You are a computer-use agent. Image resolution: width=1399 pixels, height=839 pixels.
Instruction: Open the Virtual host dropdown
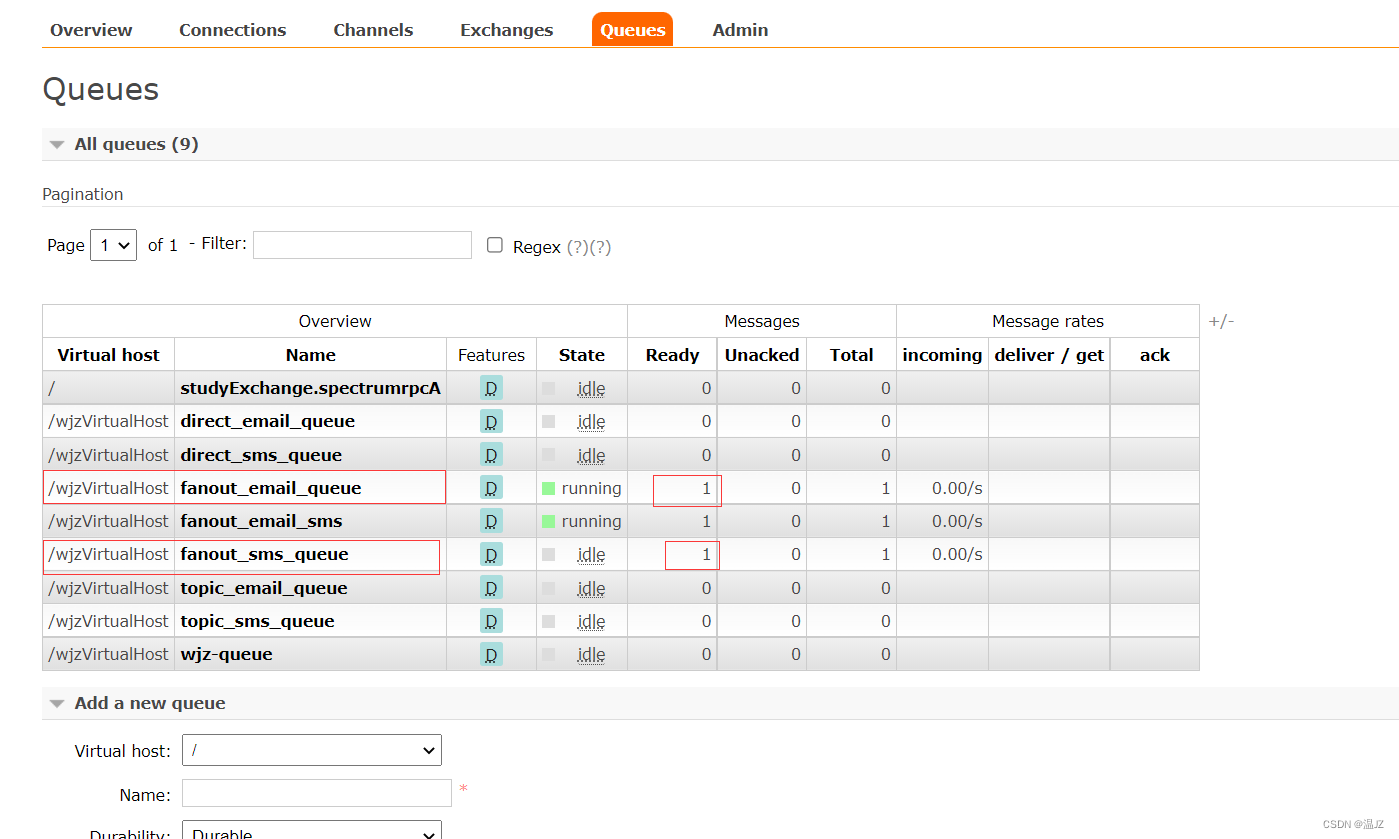coord(312,750)
